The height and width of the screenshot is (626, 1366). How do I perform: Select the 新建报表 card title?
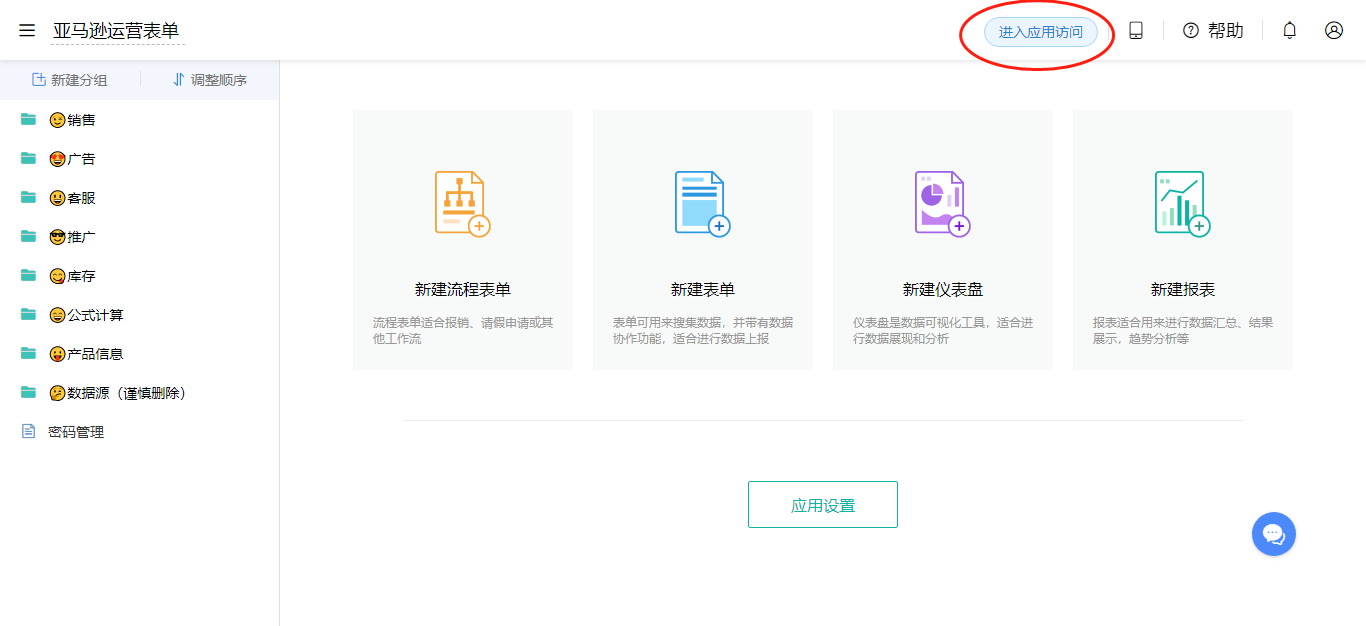[x=1183, y=290]
